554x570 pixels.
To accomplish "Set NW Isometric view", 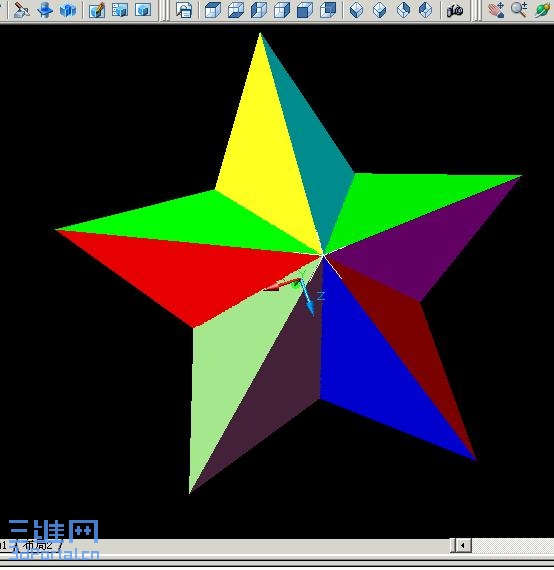I will (426, 10).
